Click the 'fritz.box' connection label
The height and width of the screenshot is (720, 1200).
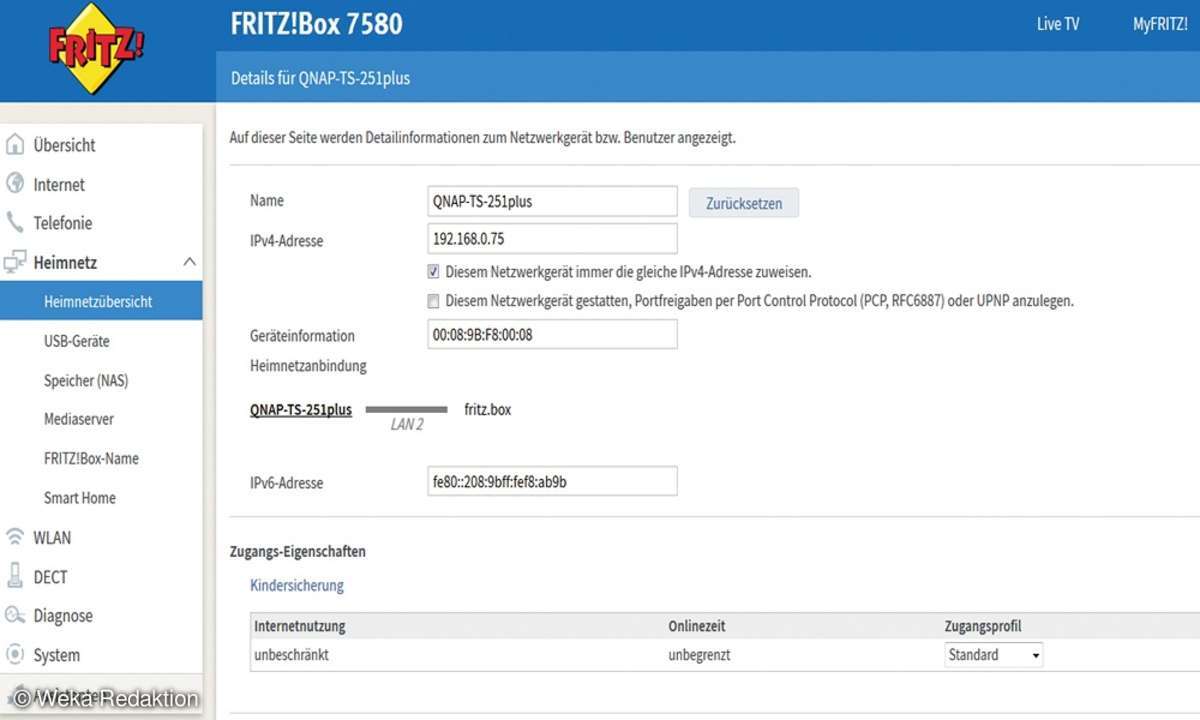[x=488, y=409]
